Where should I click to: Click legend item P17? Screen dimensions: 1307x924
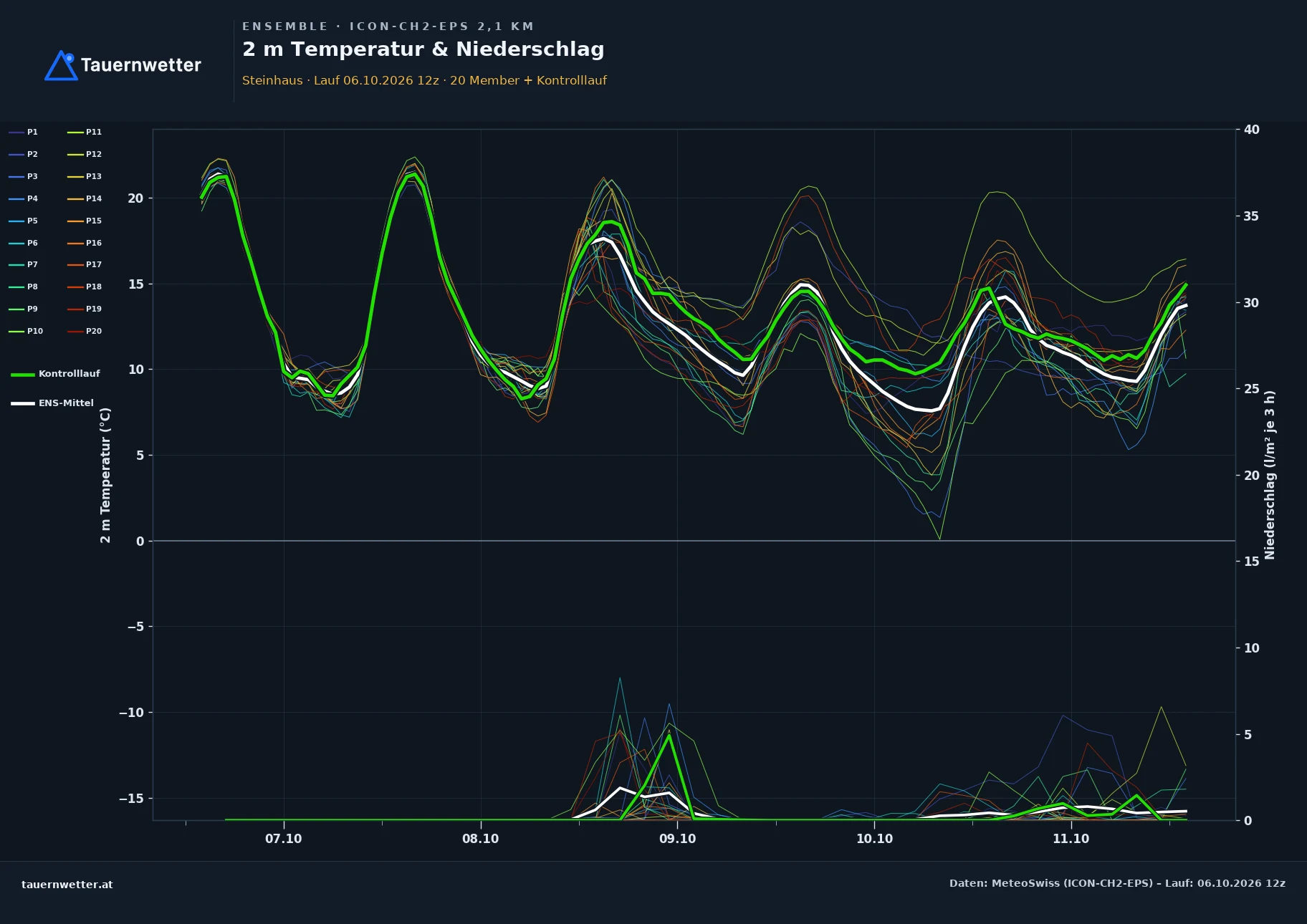[x=85, y=264]
